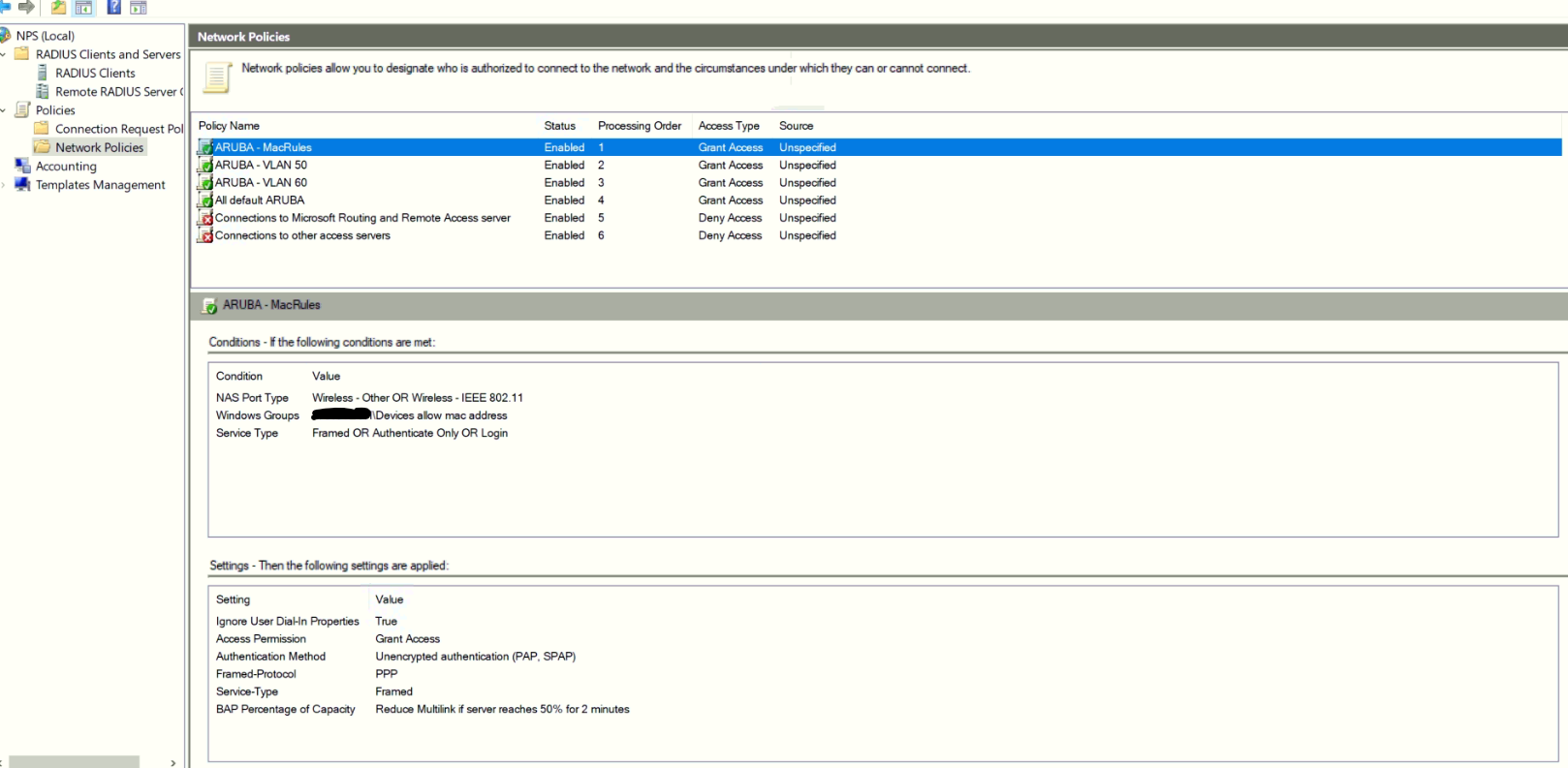This screenshot has height=768, width=1568.
Task: Click the red X icon for other access servers policy
Action: (x=205, y=235)
